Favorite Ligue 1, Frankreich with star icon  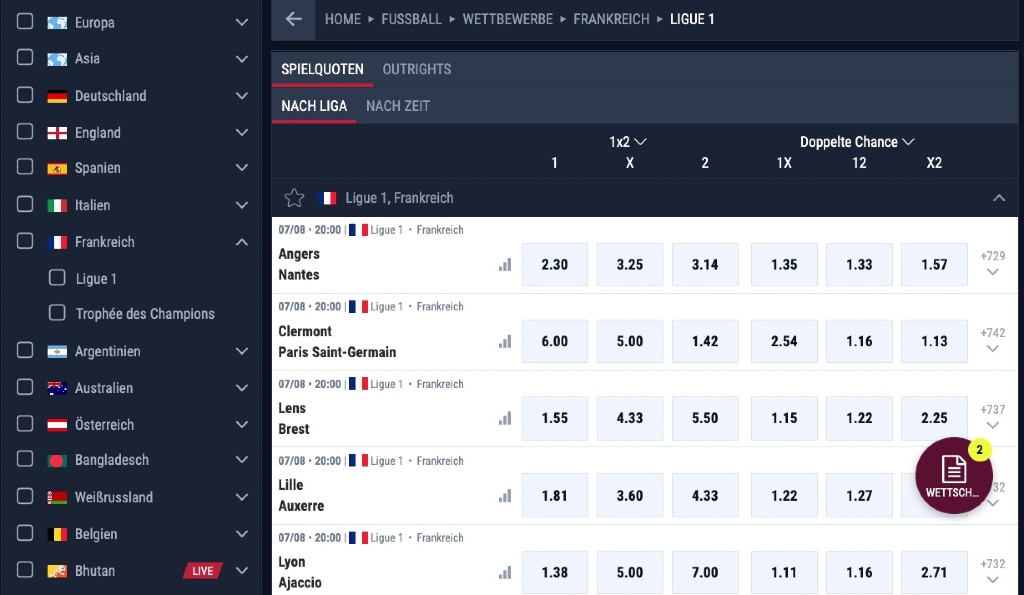point(295,198)
